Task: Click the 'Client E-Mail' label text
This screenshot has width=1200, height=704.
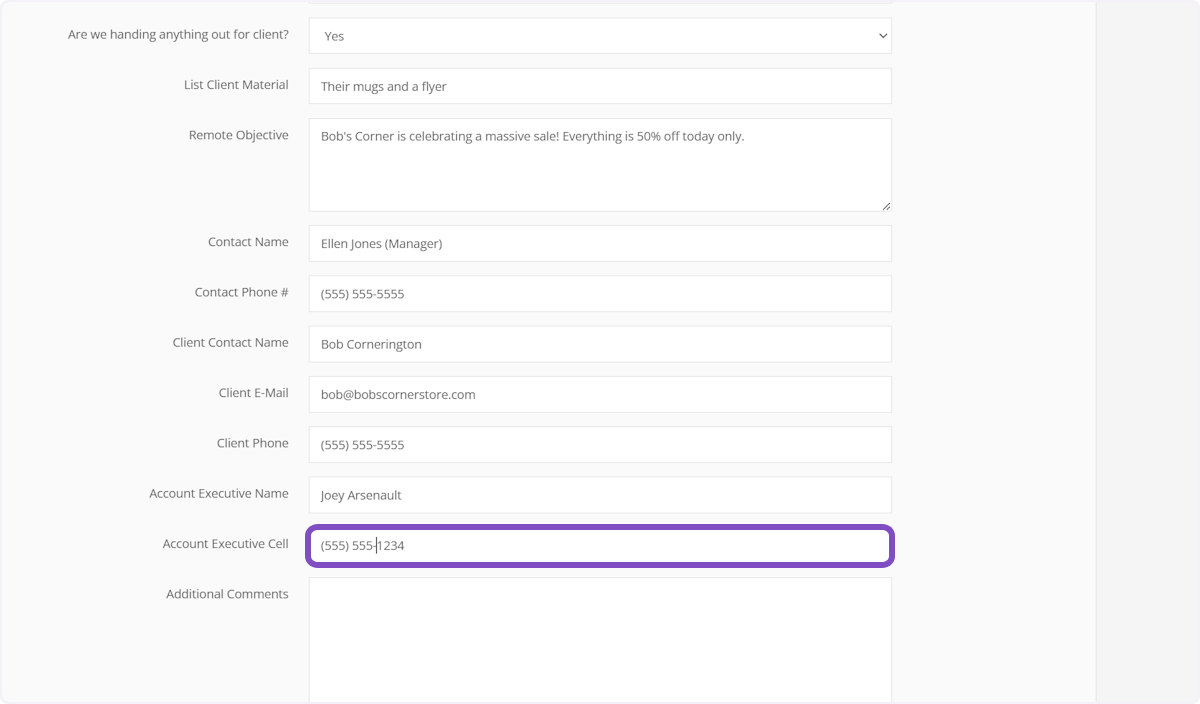Action: coord(253,393)
